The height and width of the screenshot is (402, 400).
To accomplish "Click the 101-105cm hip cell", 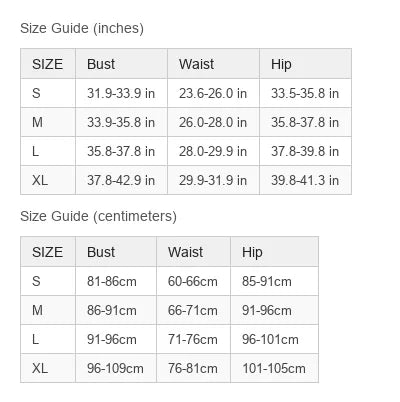I will click(274, 368).
